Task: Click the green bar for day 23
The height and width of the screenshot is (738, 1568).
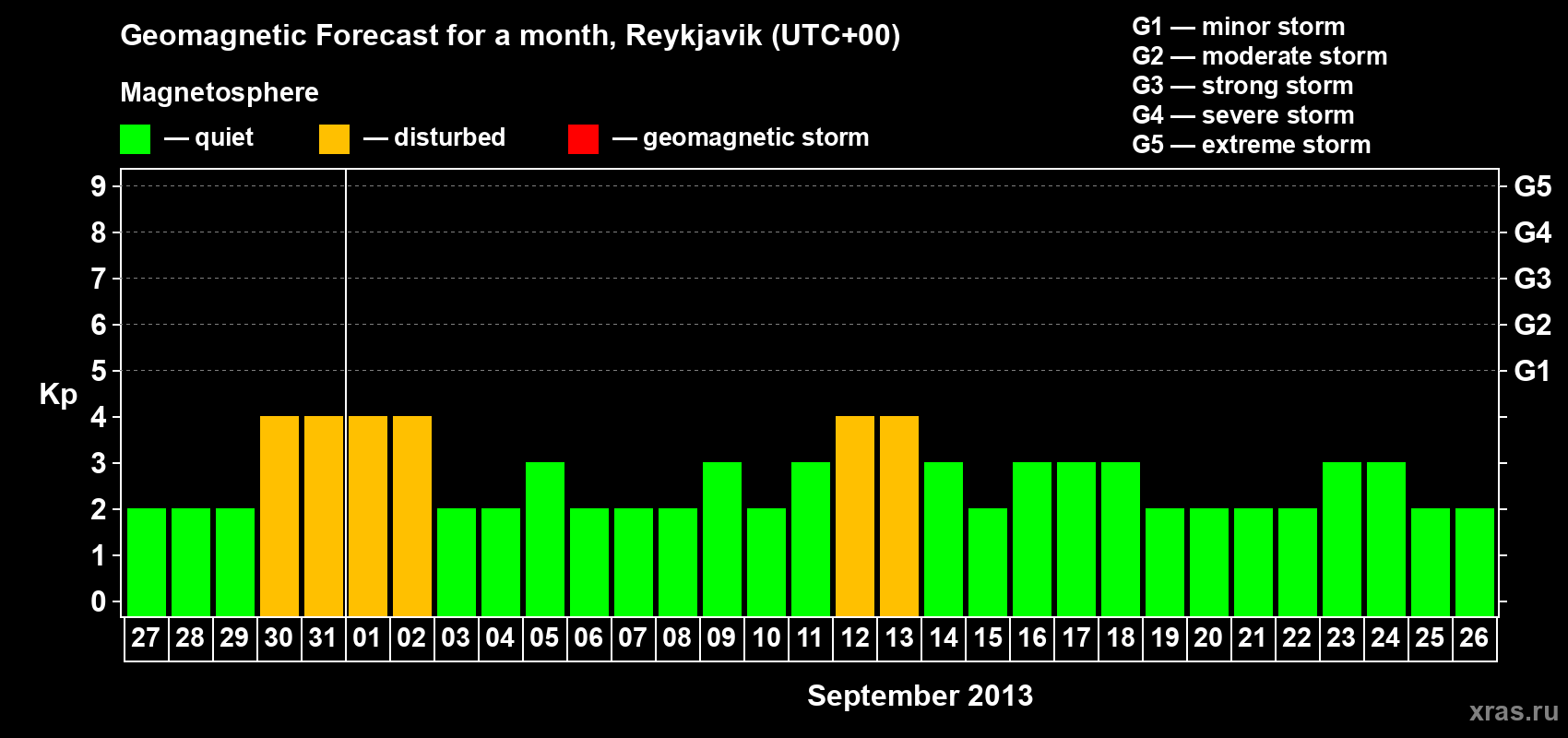Action: pyautogui.click(x=1342, y=540)
